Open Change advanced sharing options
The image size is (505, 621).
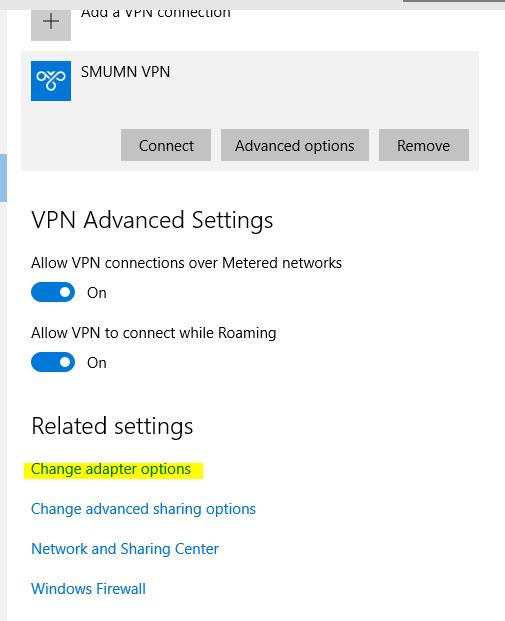[143, 509]
